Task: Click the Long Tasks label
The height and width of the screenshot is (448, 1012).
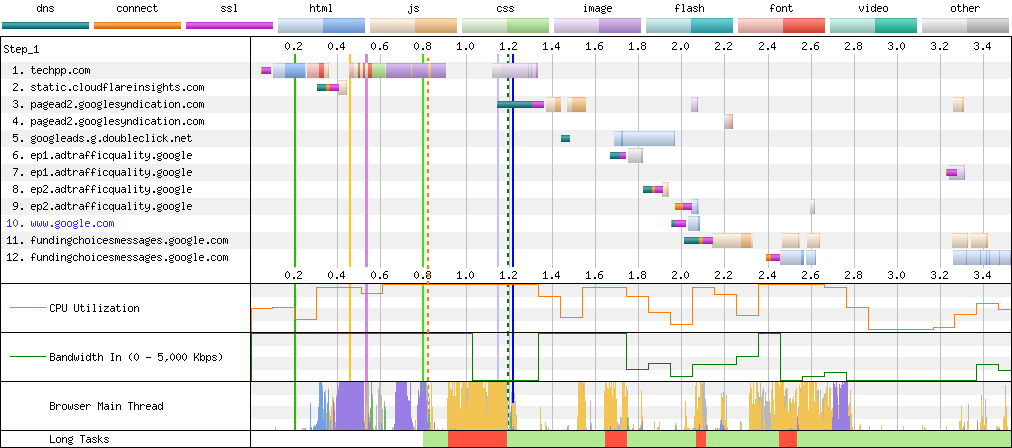Action: coord(77,440)
